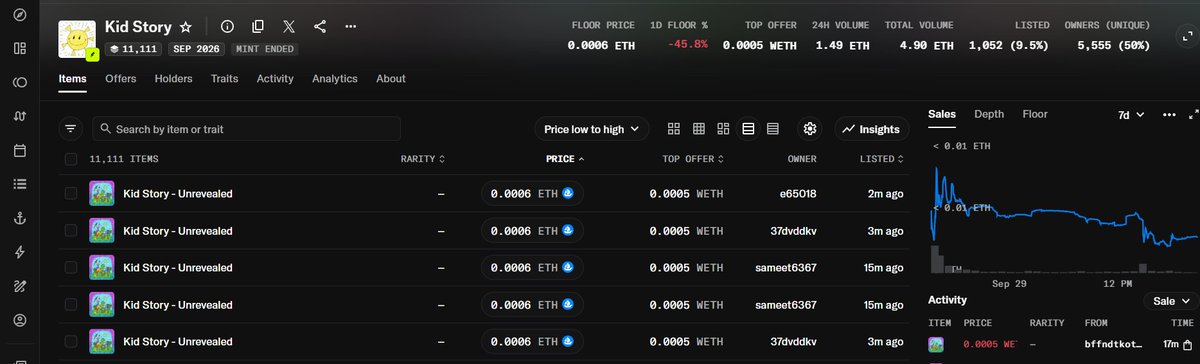Favorite Kid Story with the star icon
This screenshot has width=1200, height=364.
[x=186, y=27]
